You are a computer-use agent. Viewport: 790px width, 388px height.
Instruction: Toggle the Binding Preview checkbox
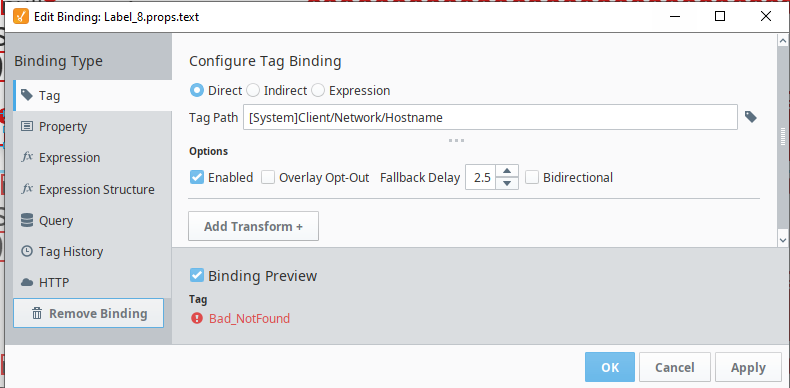tap(196, 276)
